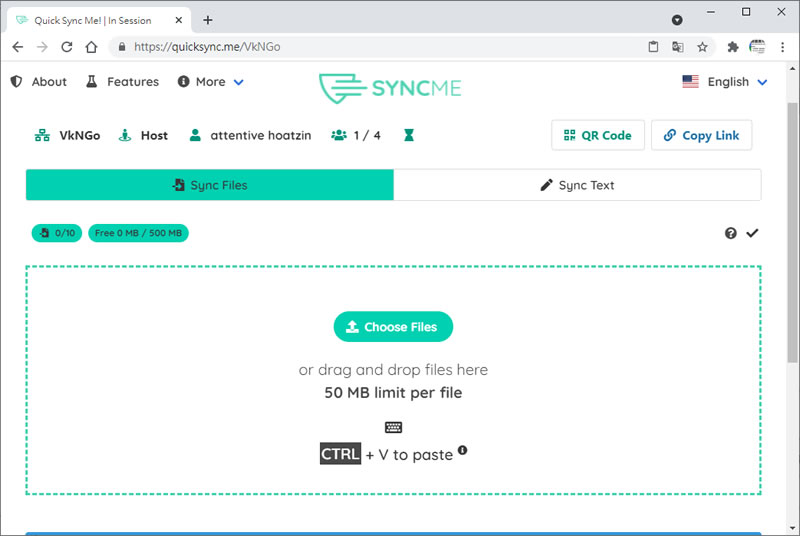The height and width of the screenshot is (536, 800).
Task: Click the Host role label
Action: click(154, 135)
